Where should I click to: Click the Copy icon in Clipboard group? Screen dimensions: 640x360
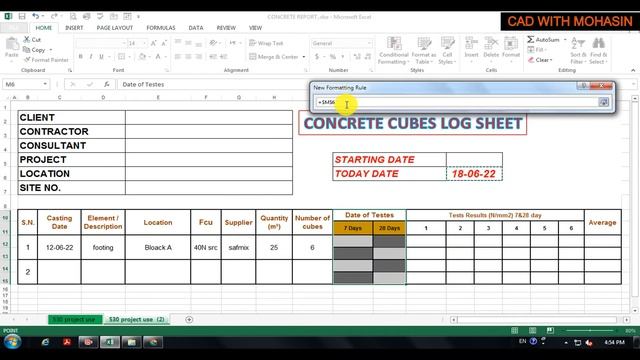coord(27,49)
